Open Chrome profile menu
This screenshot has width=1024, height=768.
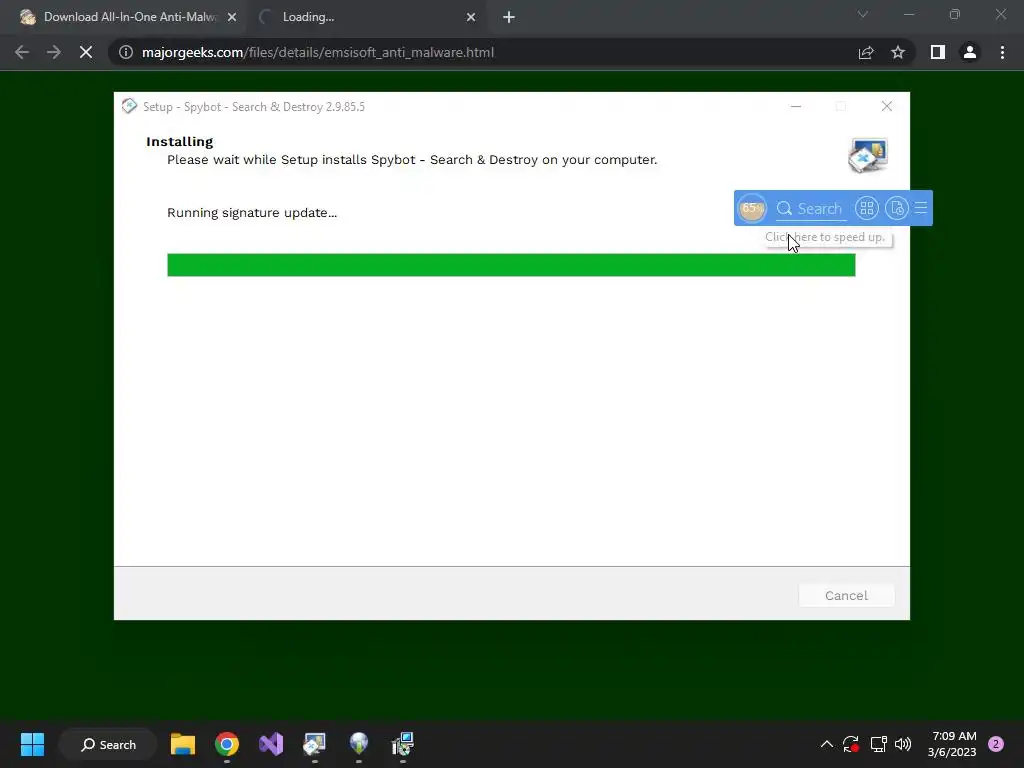[x=970, y=52]
